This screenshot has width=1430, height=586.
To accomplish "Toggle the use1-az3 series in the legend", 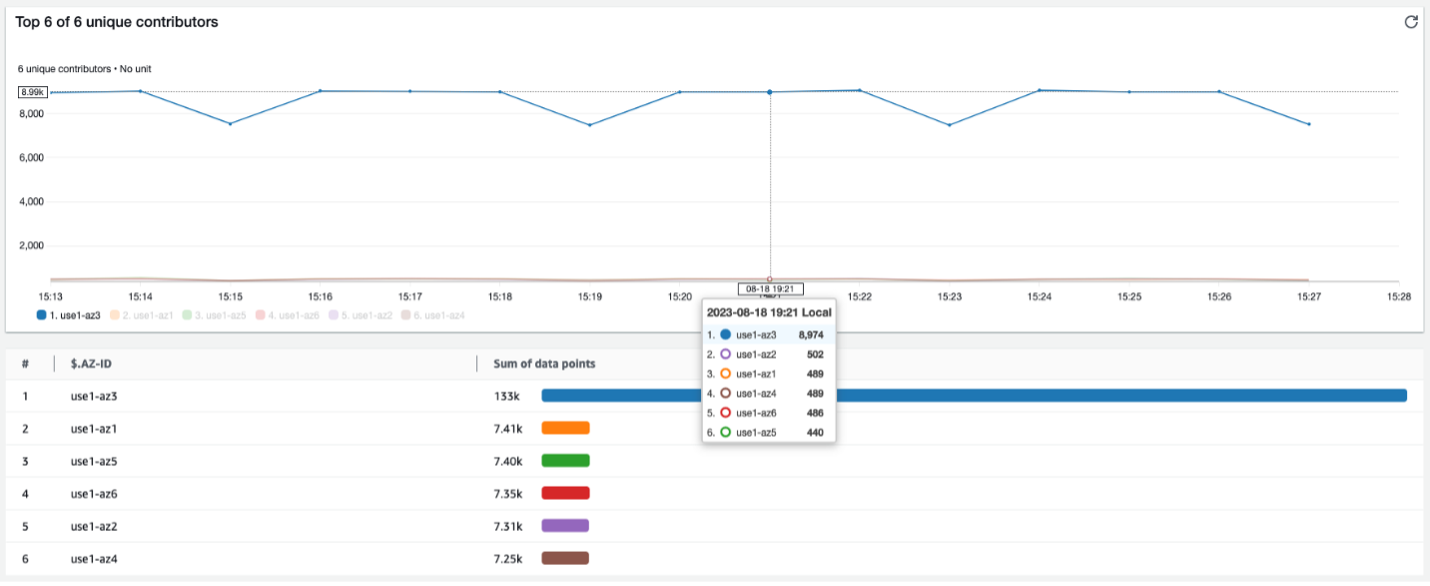I will 69,315.
